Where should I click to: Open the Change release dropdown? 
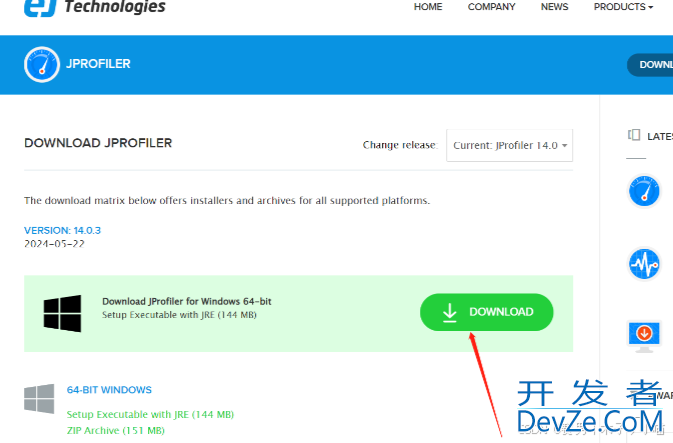point(509,145)
